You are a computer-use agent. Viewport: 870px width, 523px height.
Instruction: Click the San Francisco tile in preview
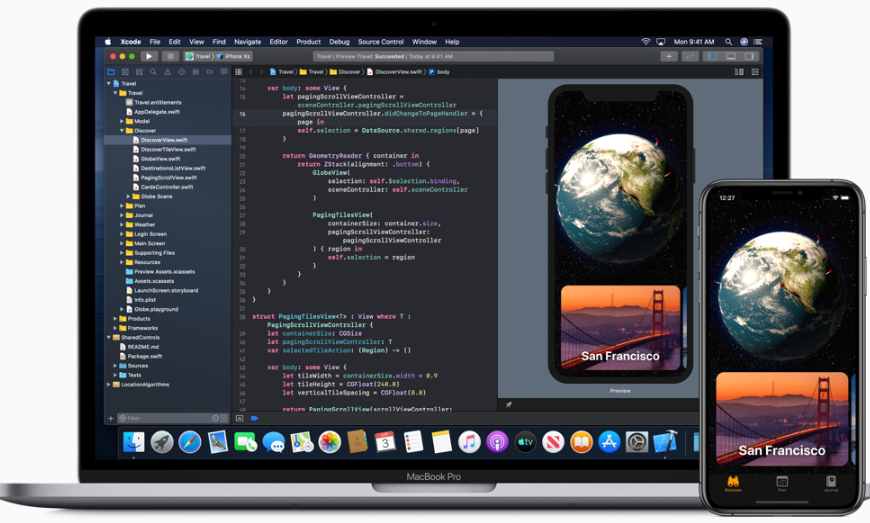[620, 327]
